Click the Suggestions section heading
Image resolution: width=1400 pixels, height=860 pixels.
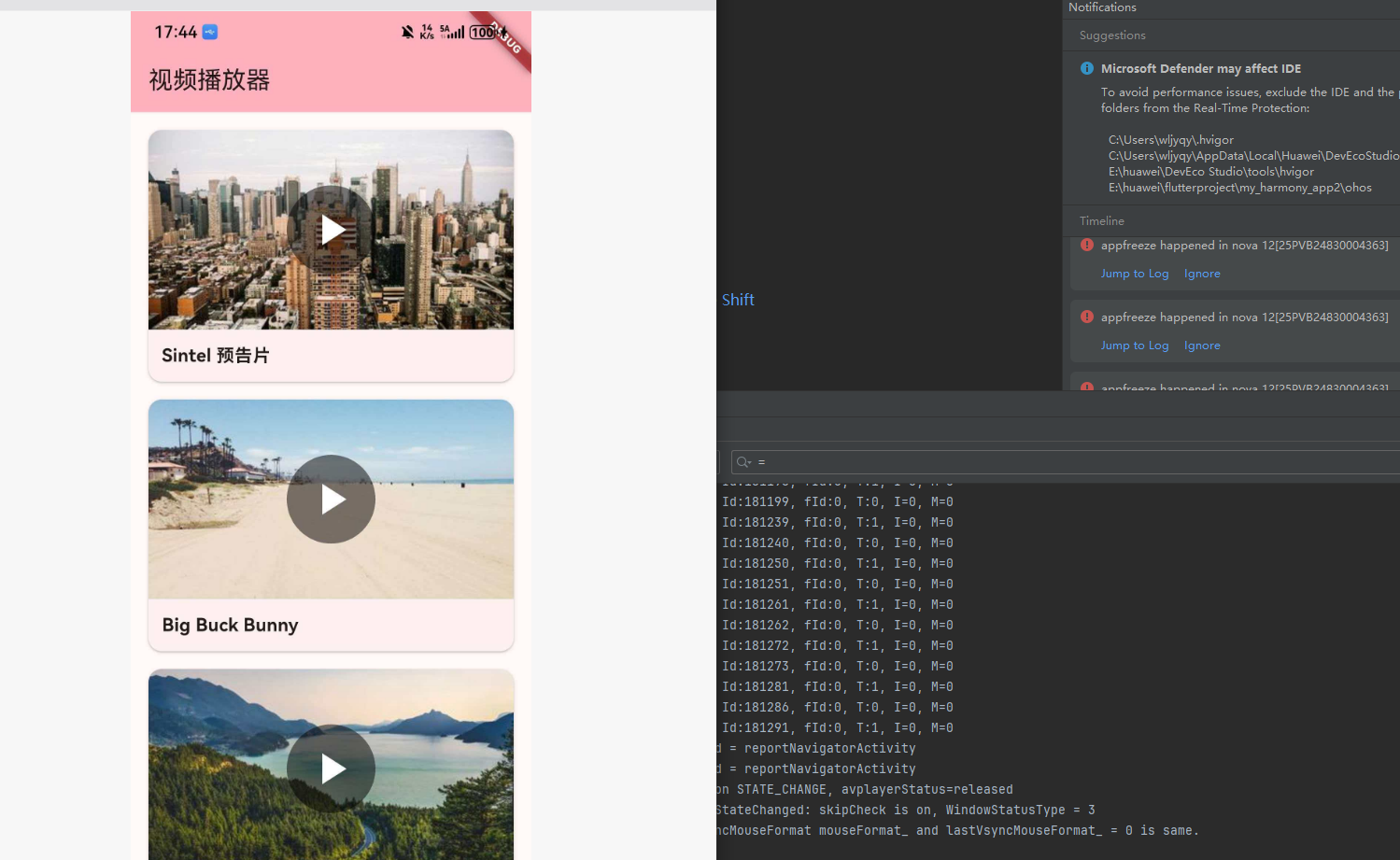[1112, 35]
